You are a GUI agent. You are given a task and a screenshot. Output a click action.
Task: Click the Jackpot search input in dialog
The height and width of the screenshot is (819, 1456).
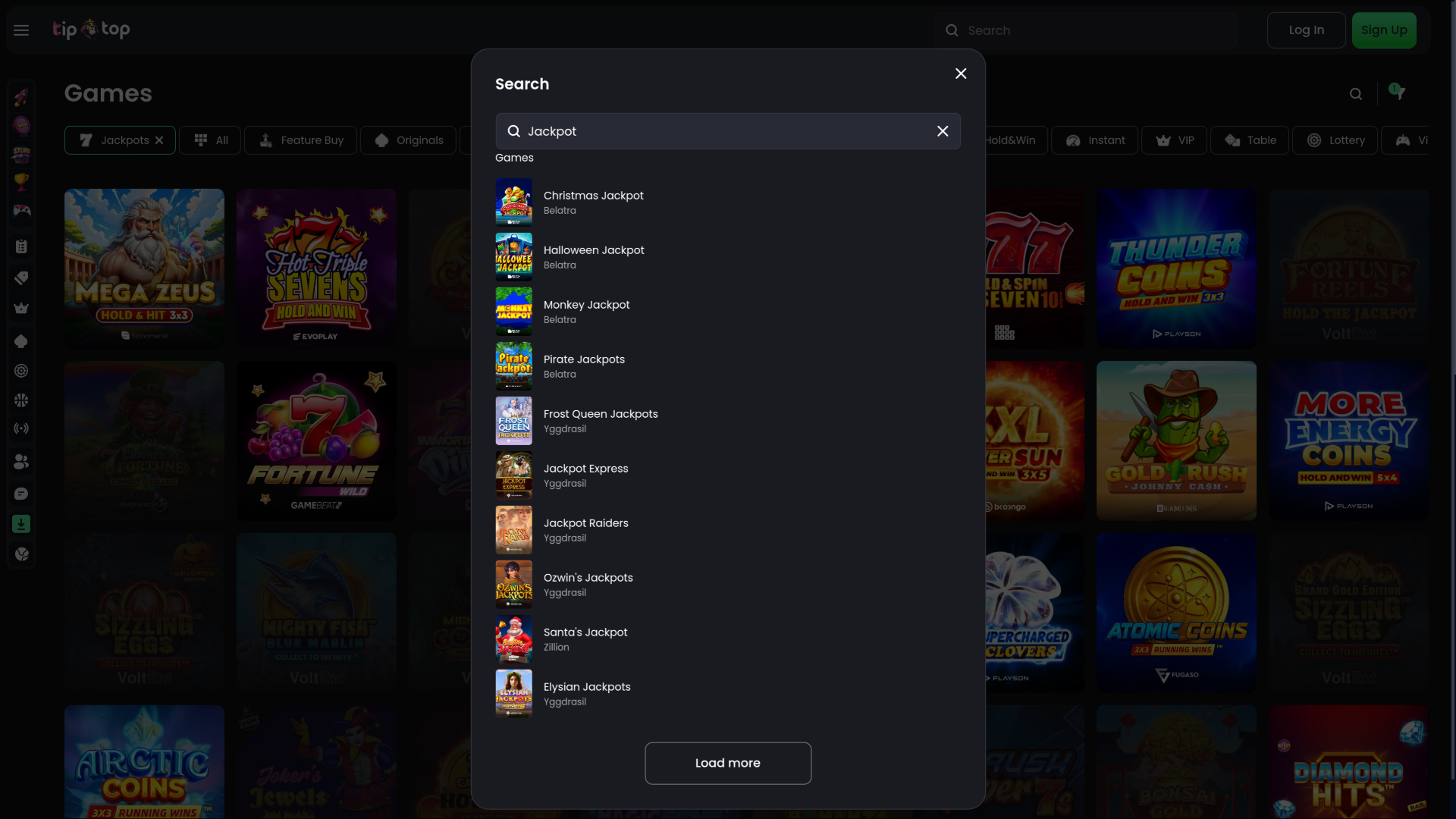click(728, 131)
